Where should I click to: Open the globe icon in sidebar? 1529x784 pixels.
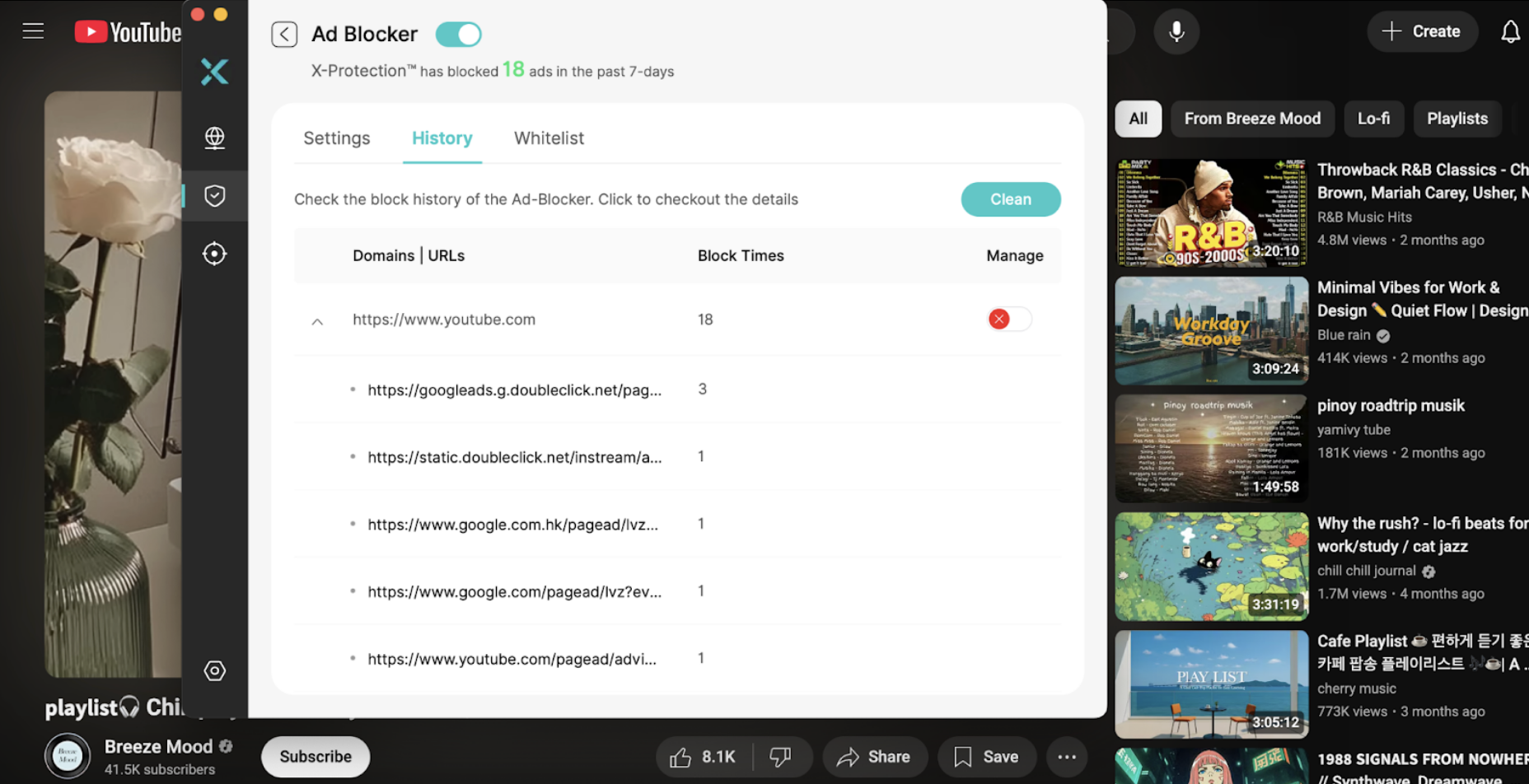tap(214, 138)
